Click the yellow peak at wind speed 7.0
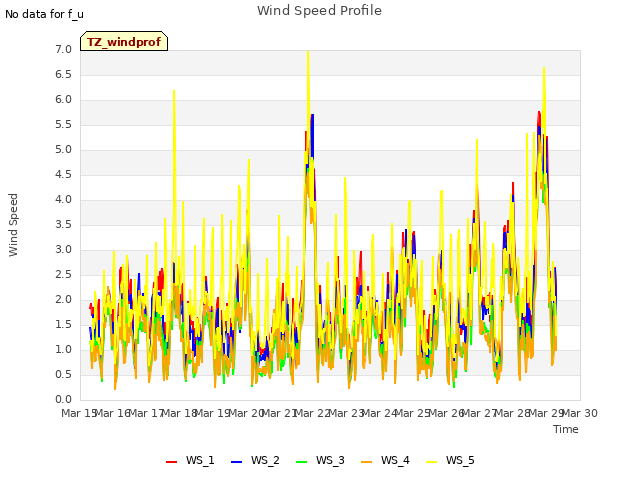 308,52
